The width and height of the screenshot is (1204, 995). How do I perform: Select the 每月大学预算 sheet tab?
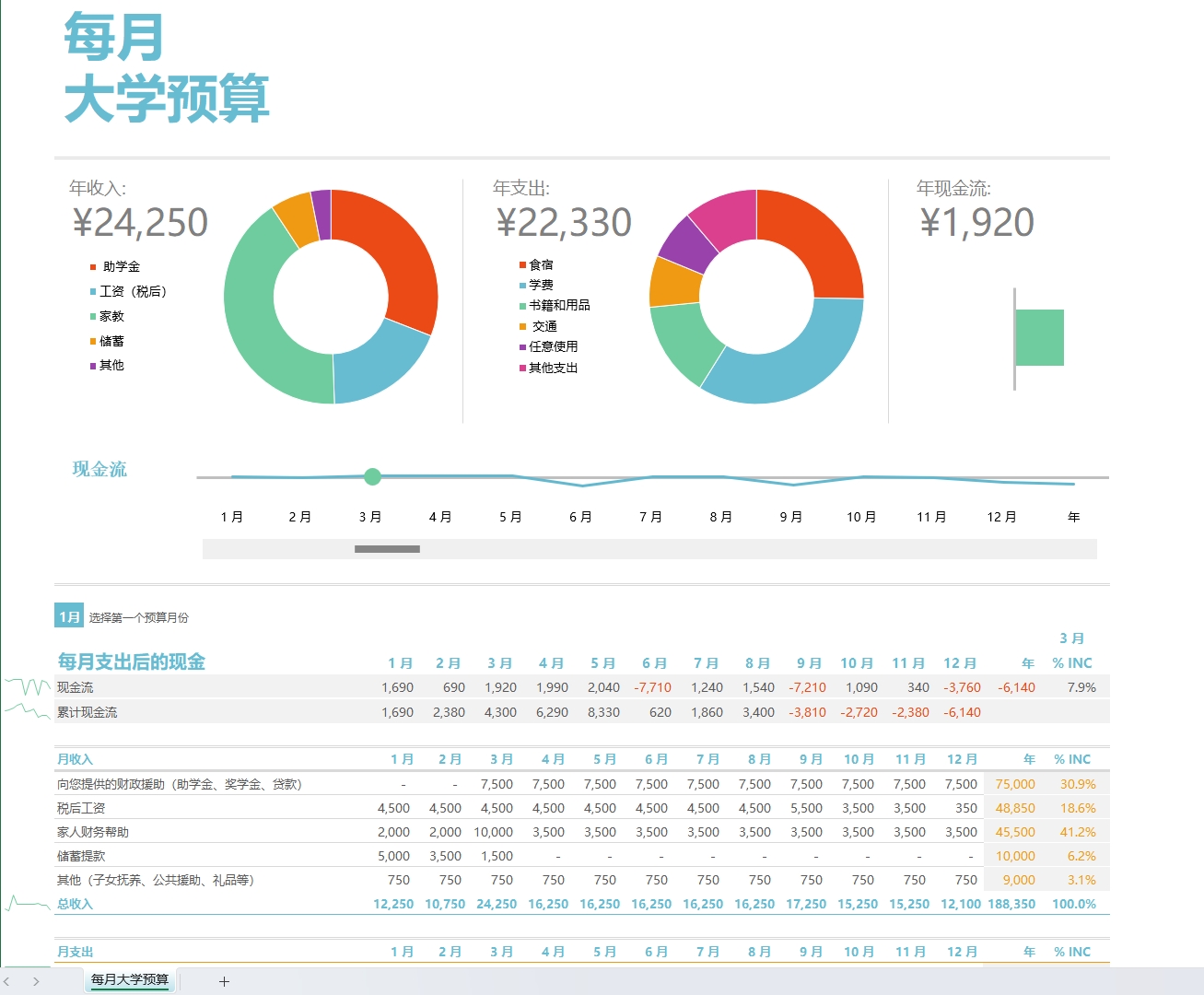click(130, 980)
